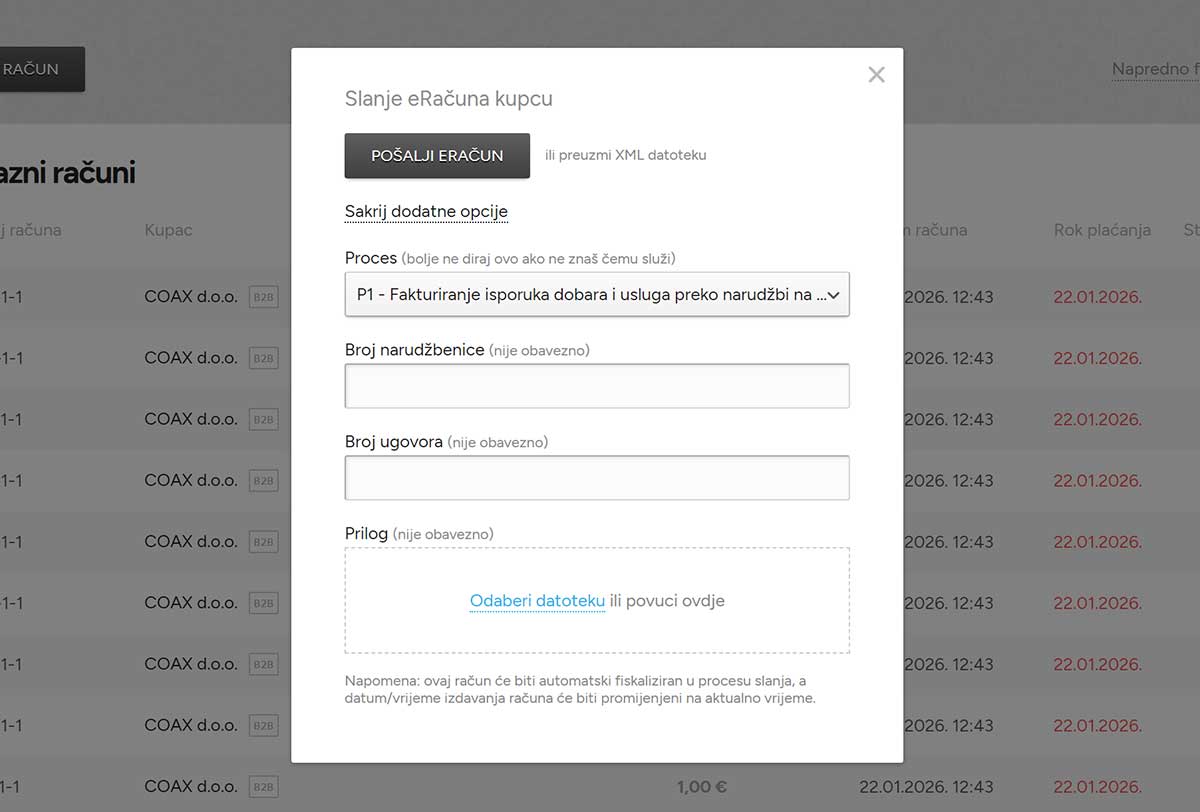This screenshot has height=812, width=1200.
Task: Click the red due date in first row
Action: point(1097,297)
